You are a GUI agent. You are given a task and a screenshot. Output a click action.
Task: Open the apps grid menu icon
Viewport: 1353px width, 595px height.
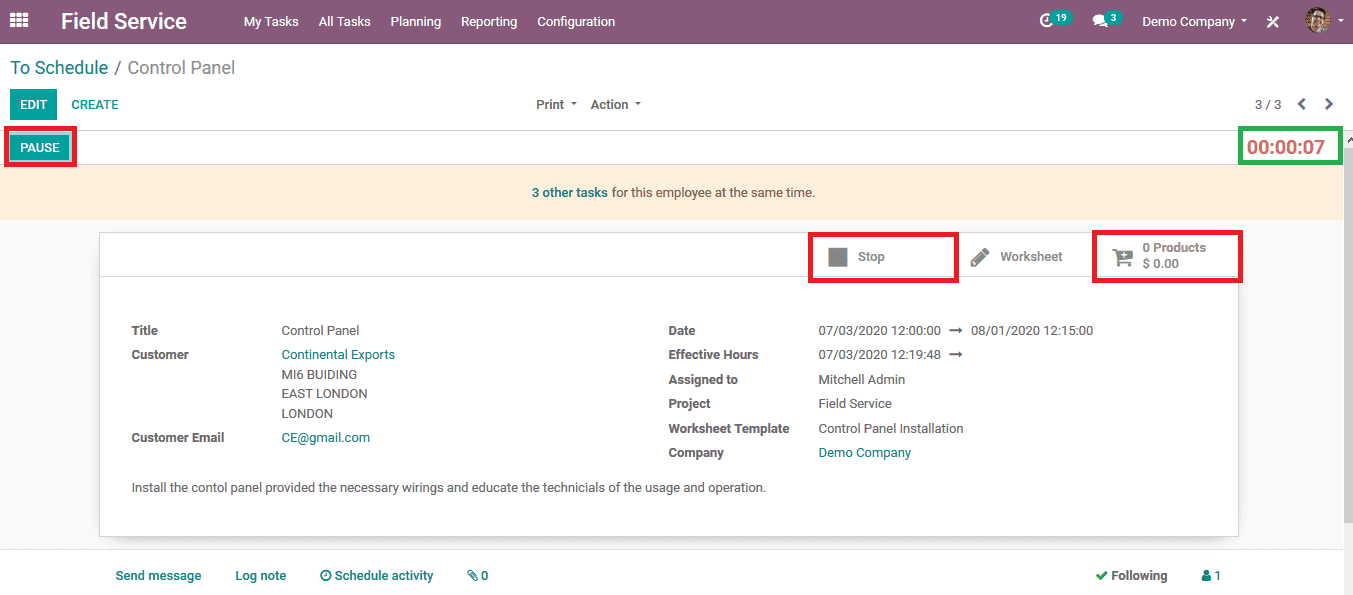coord(19,20)
